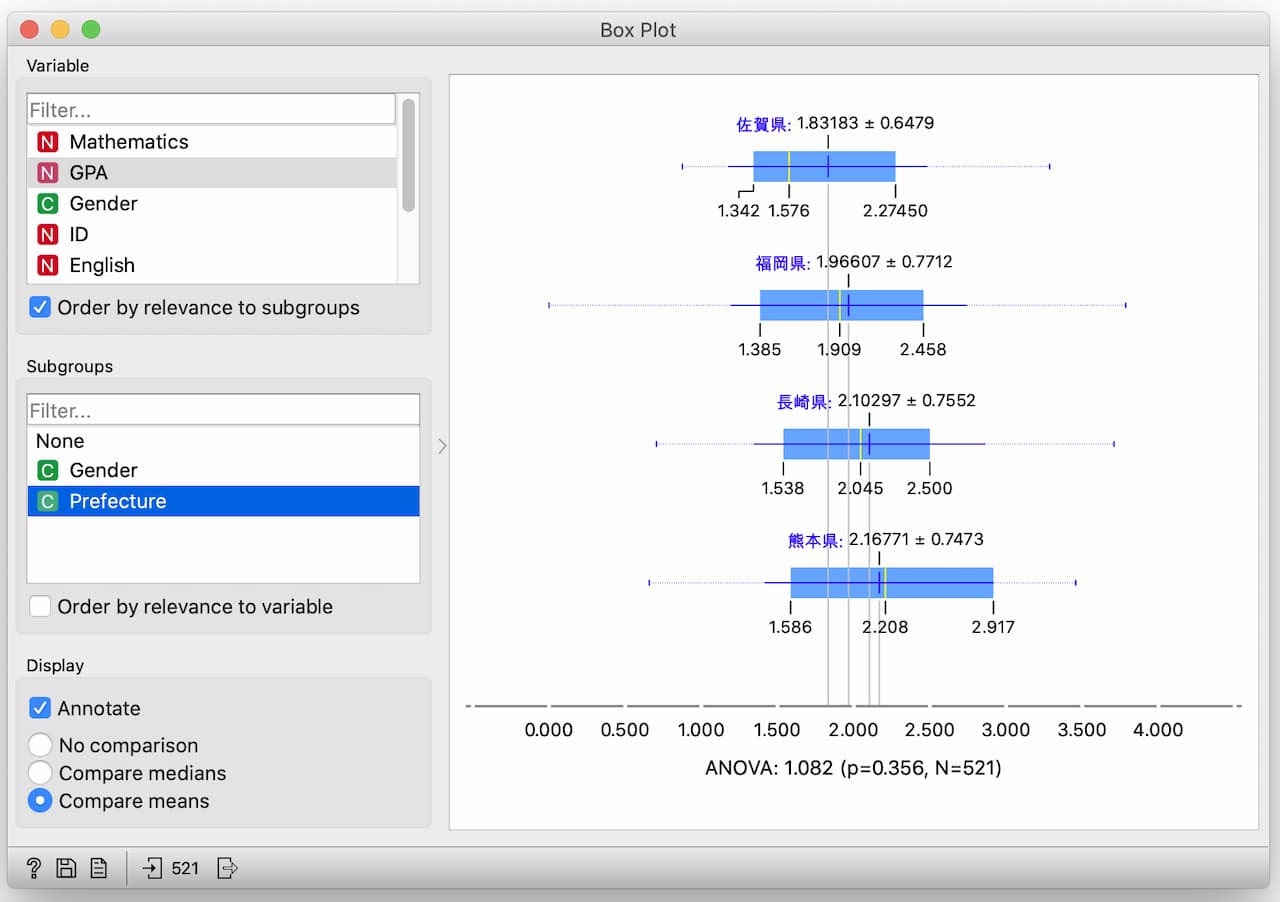
Task: Select None in the Subgroups list
Action: 60,441
